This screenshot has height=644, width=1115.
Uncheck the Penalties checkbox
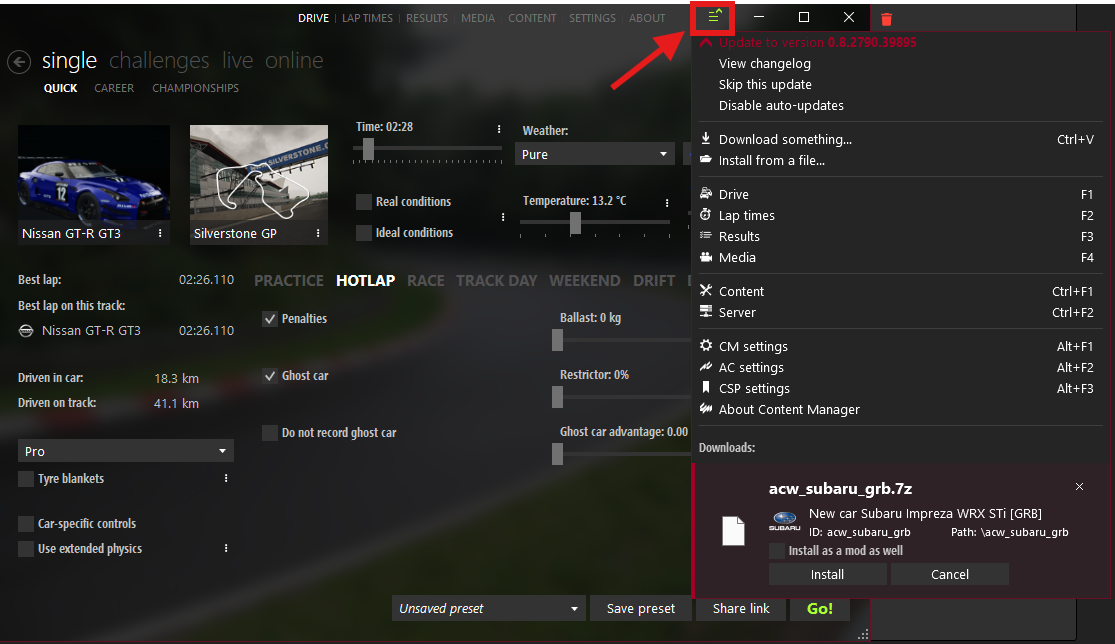[270, 319]
